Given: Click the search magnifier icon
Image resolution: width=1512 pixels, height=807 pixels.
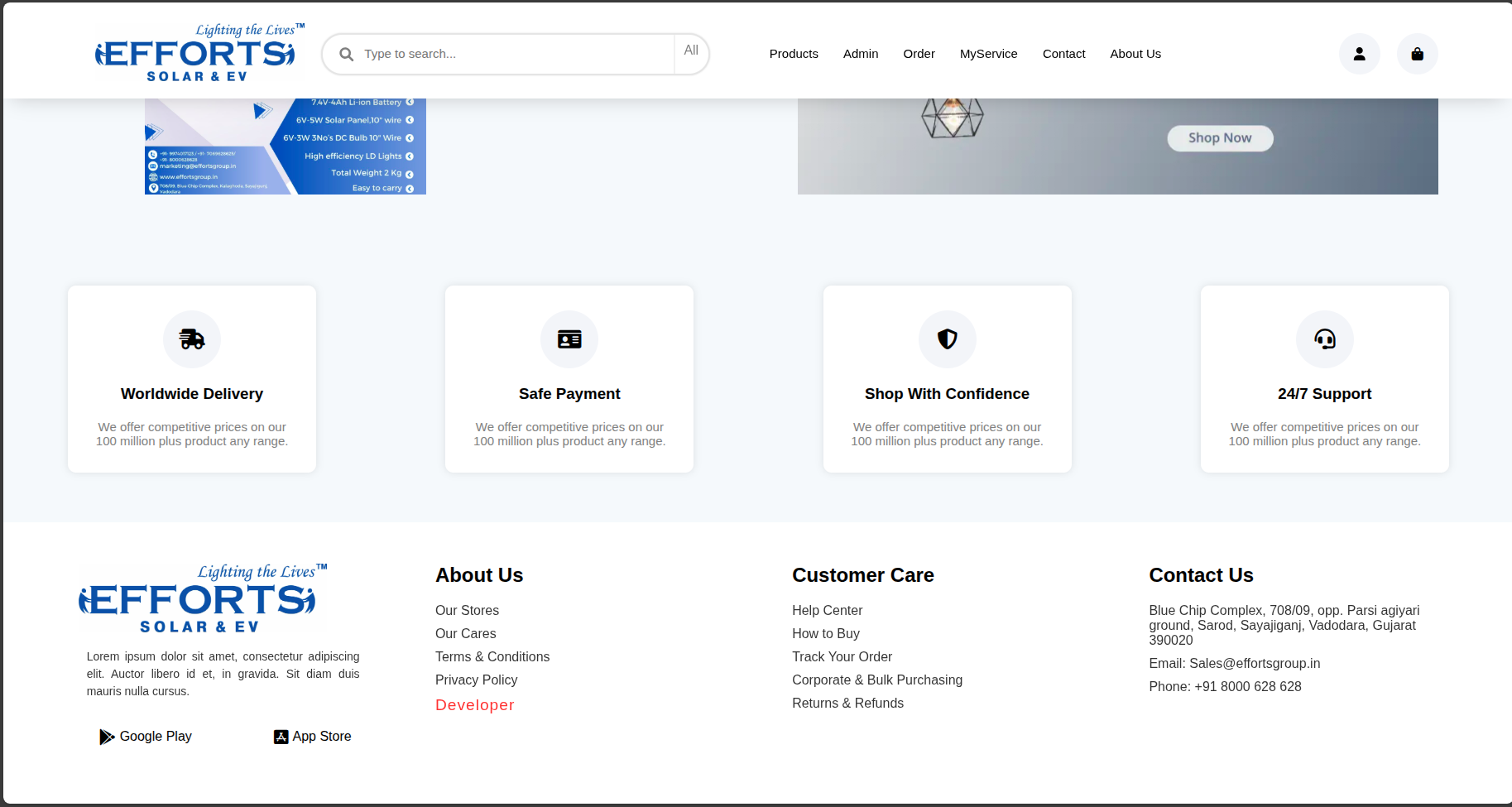Looking at the screenshot, I should tap(346, 54).
